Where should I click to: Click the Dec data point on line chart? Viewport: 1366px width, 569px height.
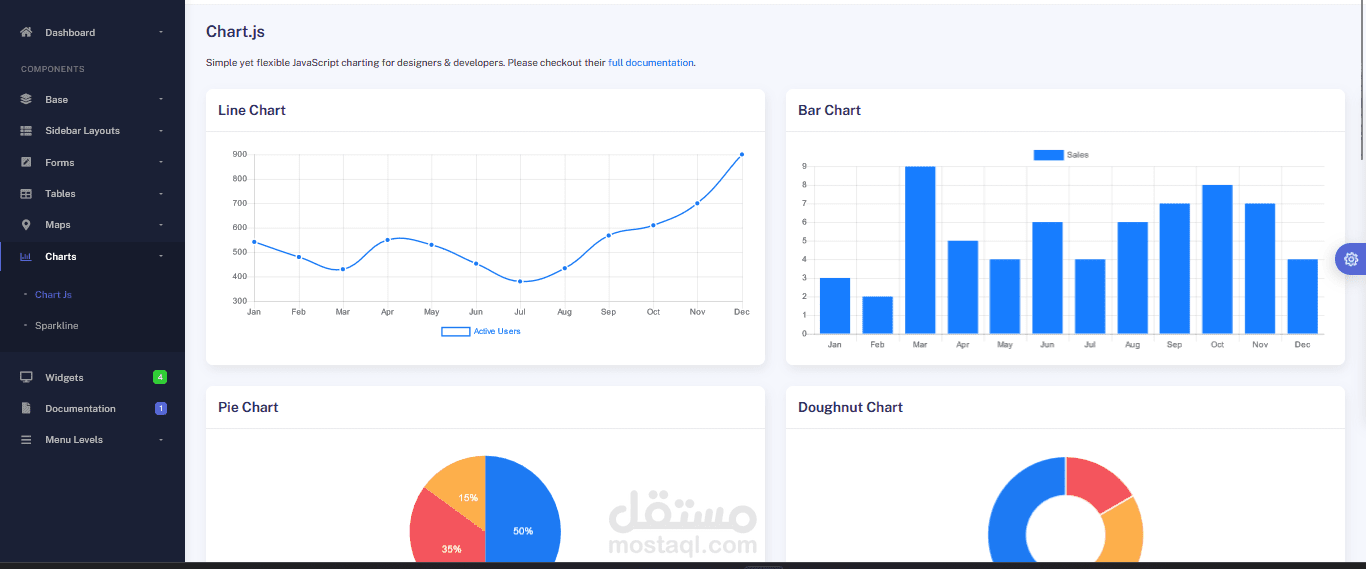click(x=742, y=154)
